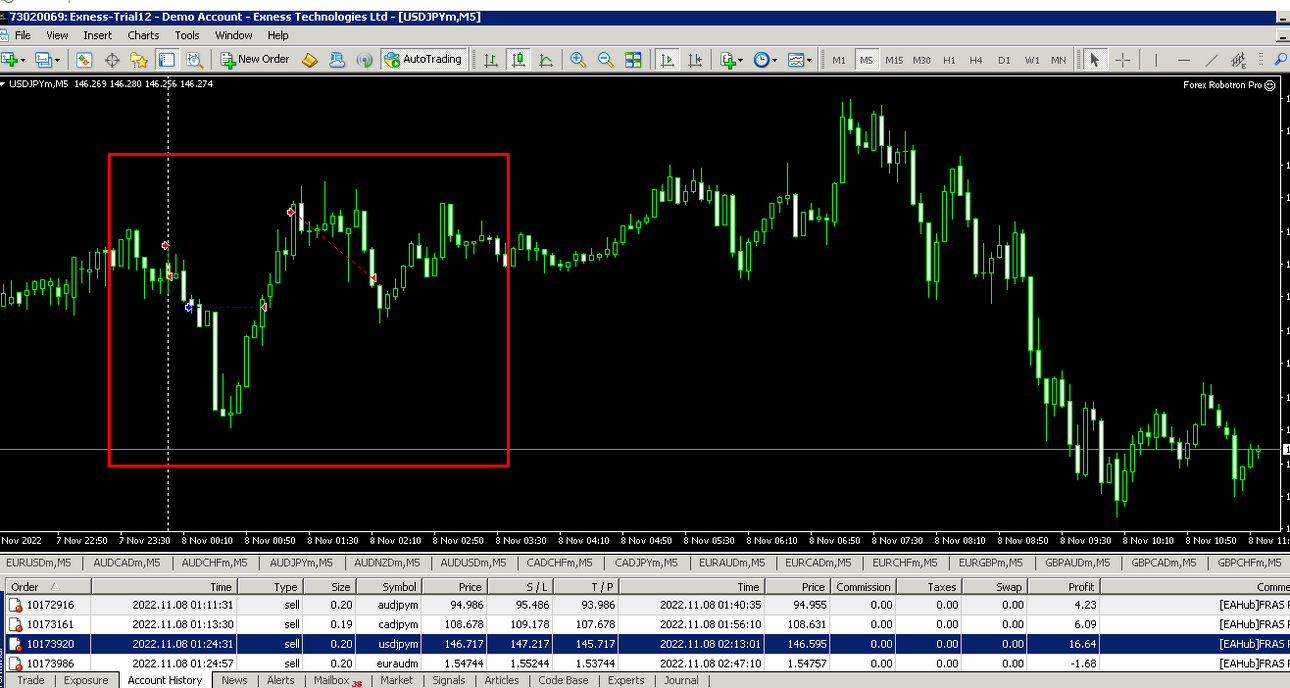Switch to the Experts terminal tab

[x=626, y=680]
